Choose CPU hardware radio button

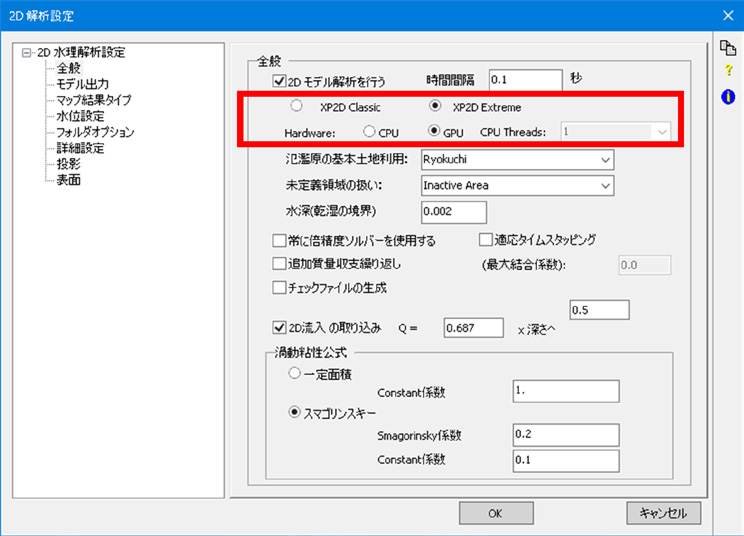369,131
